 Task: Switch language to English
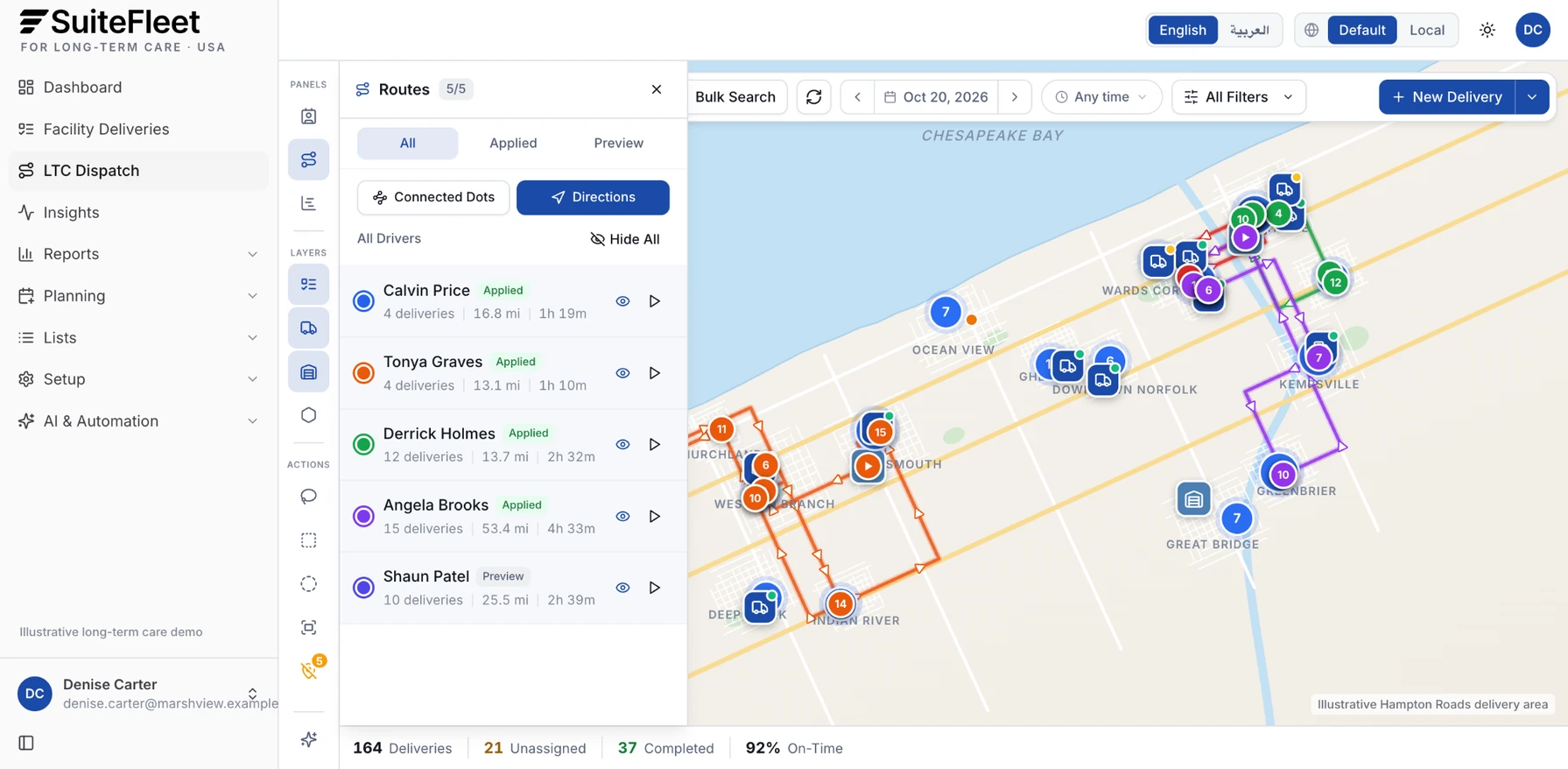(1183, 30)
